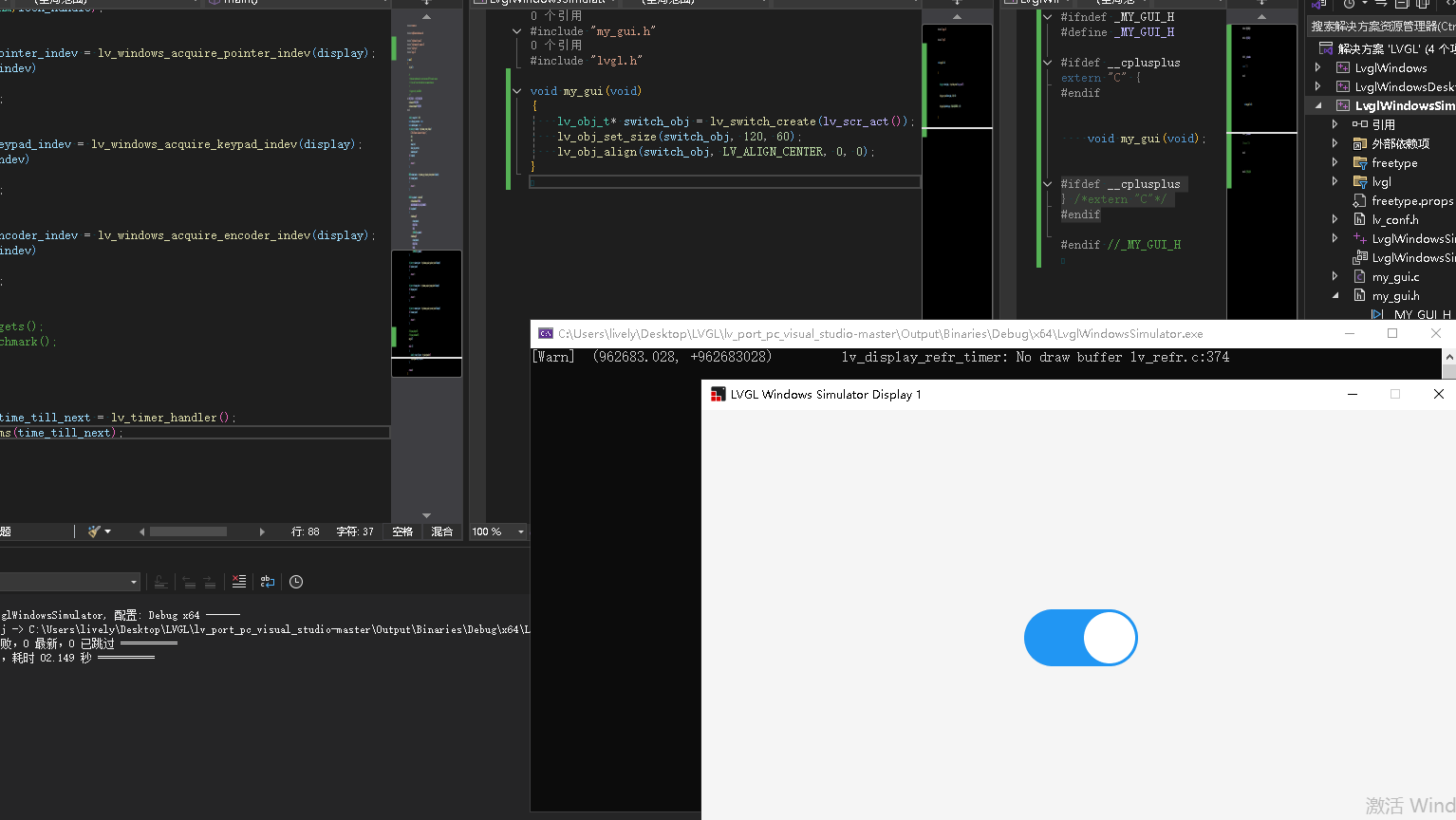Click the console window's cmd icon
This screenshot has height=820, width=1456.
coord(546,333)
